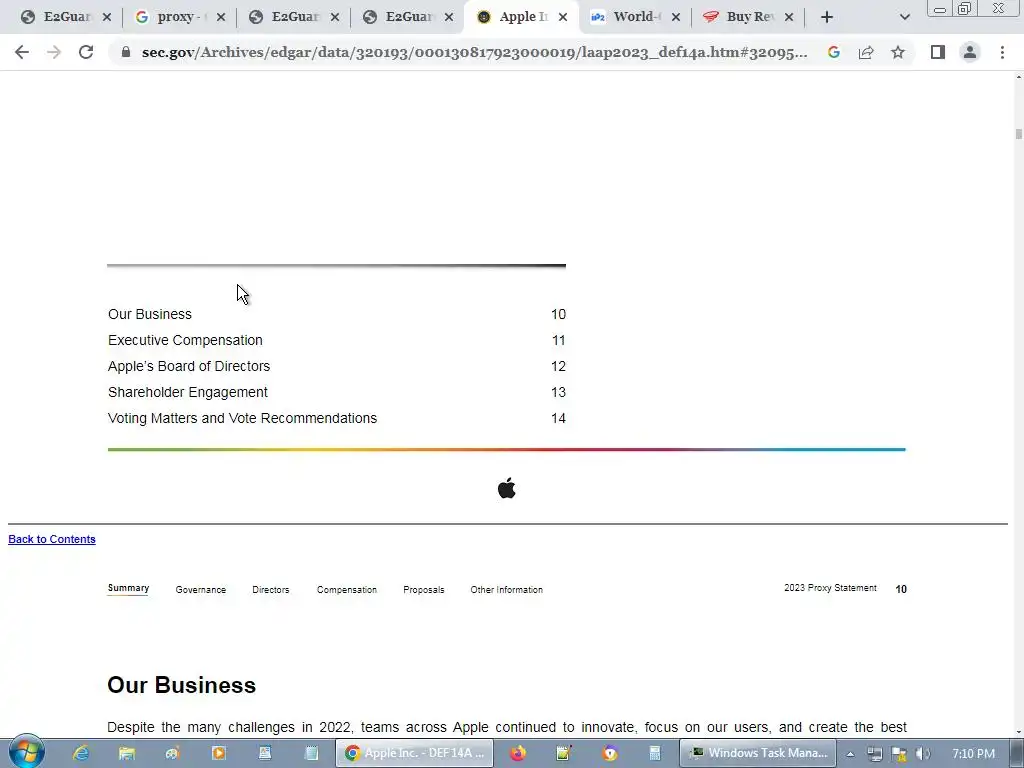1024x768 pixels.
Task: Open the Windows Start menu
Action: tap(26, 752)
